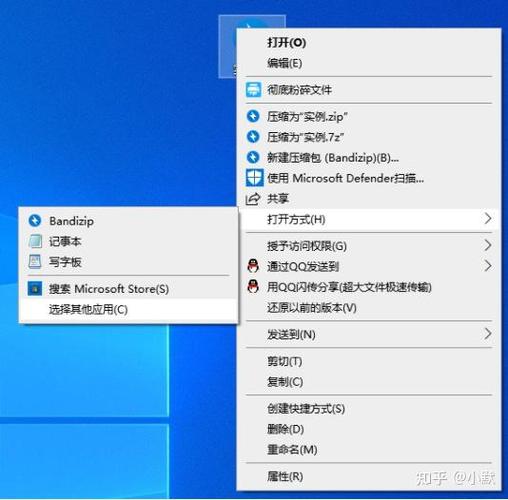Click the 记事本 notepad icon
The image size is (508, 500).
click(35, 241)
